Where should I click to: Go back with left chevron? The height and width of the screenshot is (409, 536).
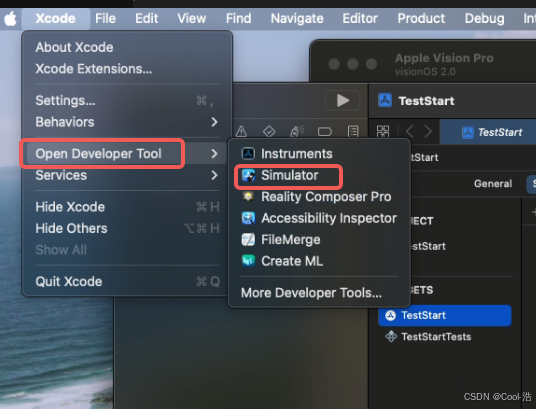(x=410, y=131)
